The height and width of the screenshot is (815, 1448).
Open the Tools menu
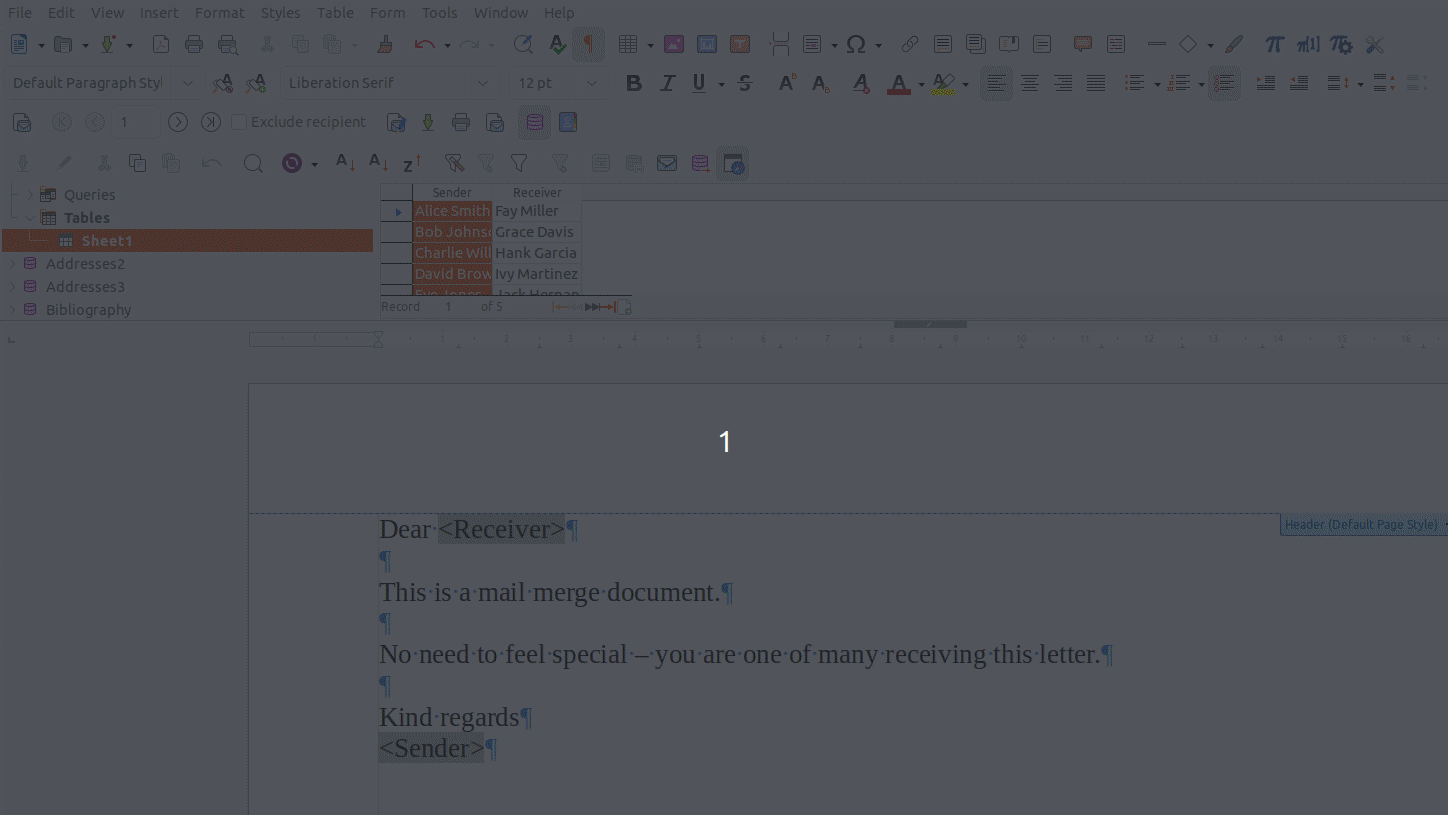click(439, 13)
